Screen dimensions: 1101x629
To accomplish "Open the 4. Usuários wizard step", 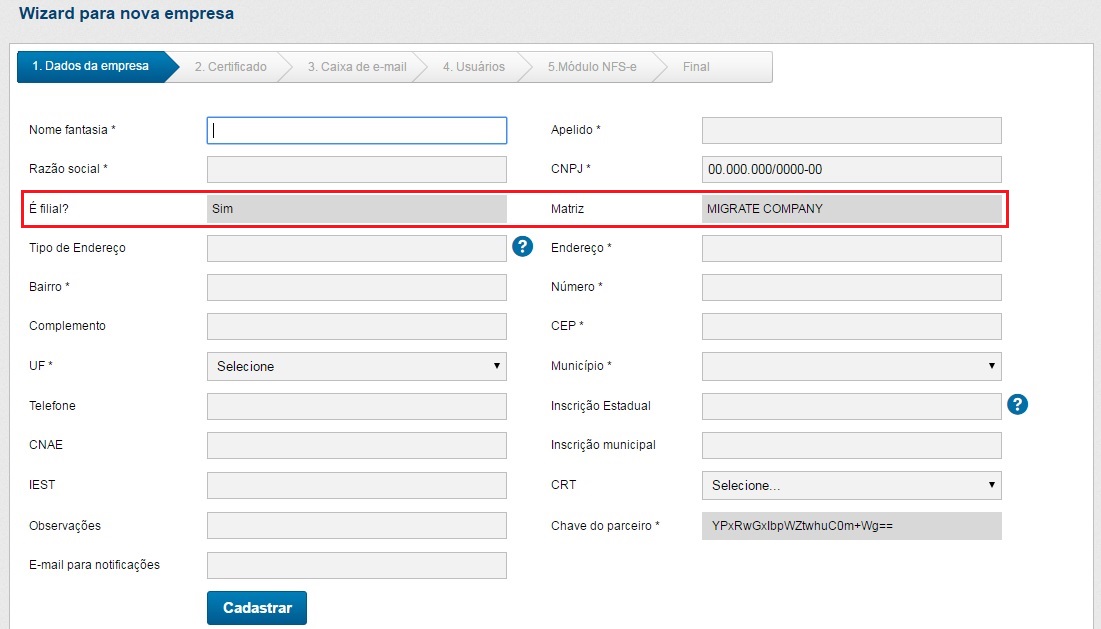I will pos(473,67).
